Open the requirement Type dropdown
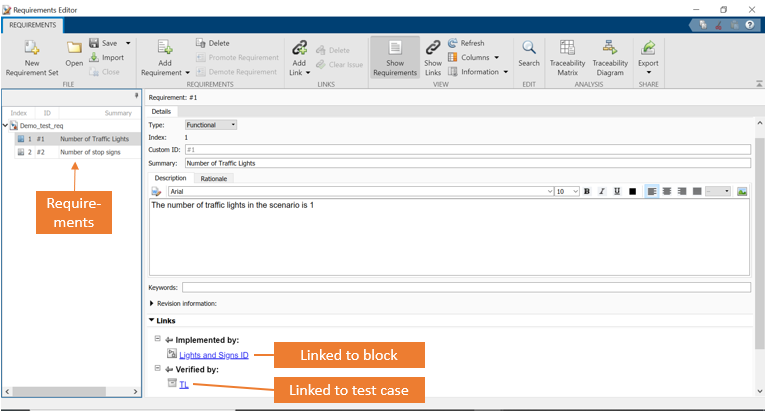The width and height of the screenshot is (766, 415). click(211, 125)
